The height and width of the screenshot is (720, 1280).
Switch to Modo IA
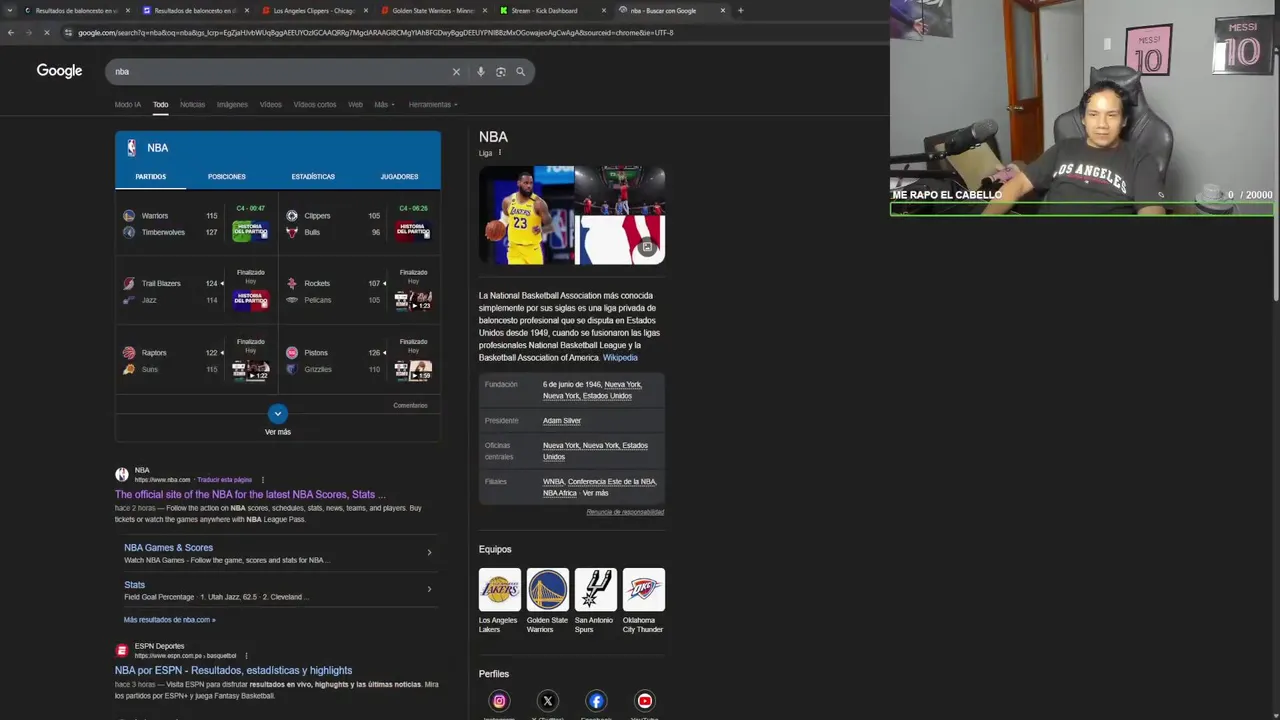[128, 105]
